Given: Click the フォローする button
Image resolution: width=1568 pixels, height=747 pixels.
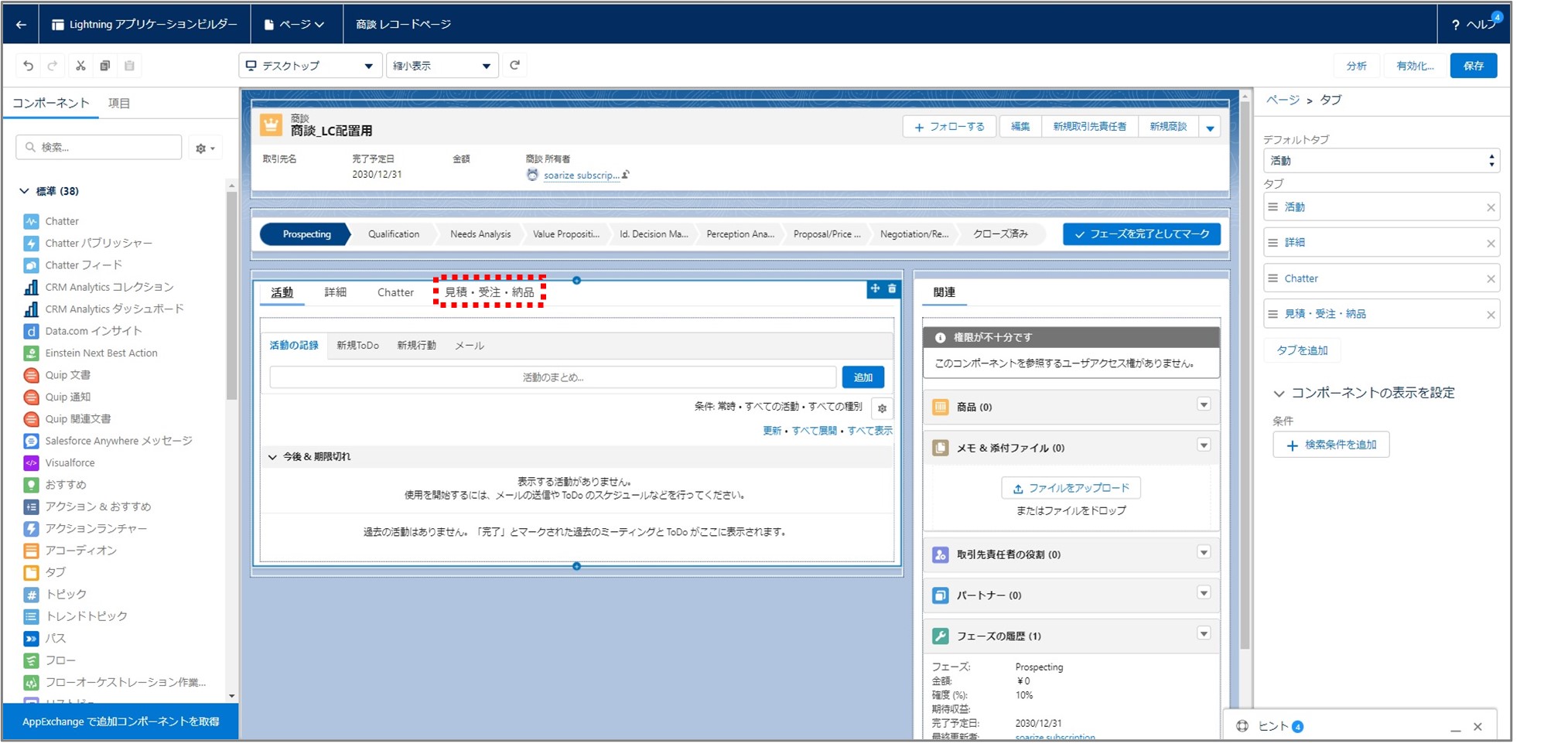Looking at the screenshot, I should pyautogui.click(x=949, y=127).
